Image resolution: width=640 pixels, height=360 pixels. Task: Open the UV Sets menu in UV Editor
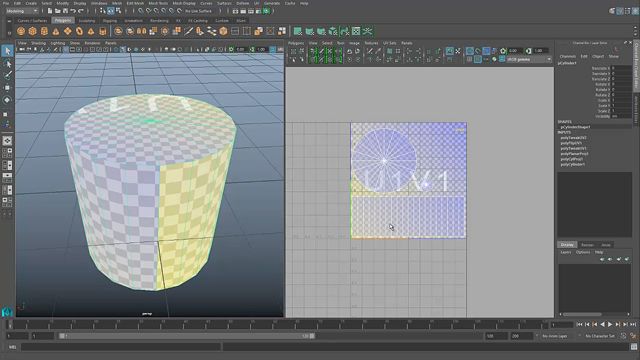coord(389,43)
